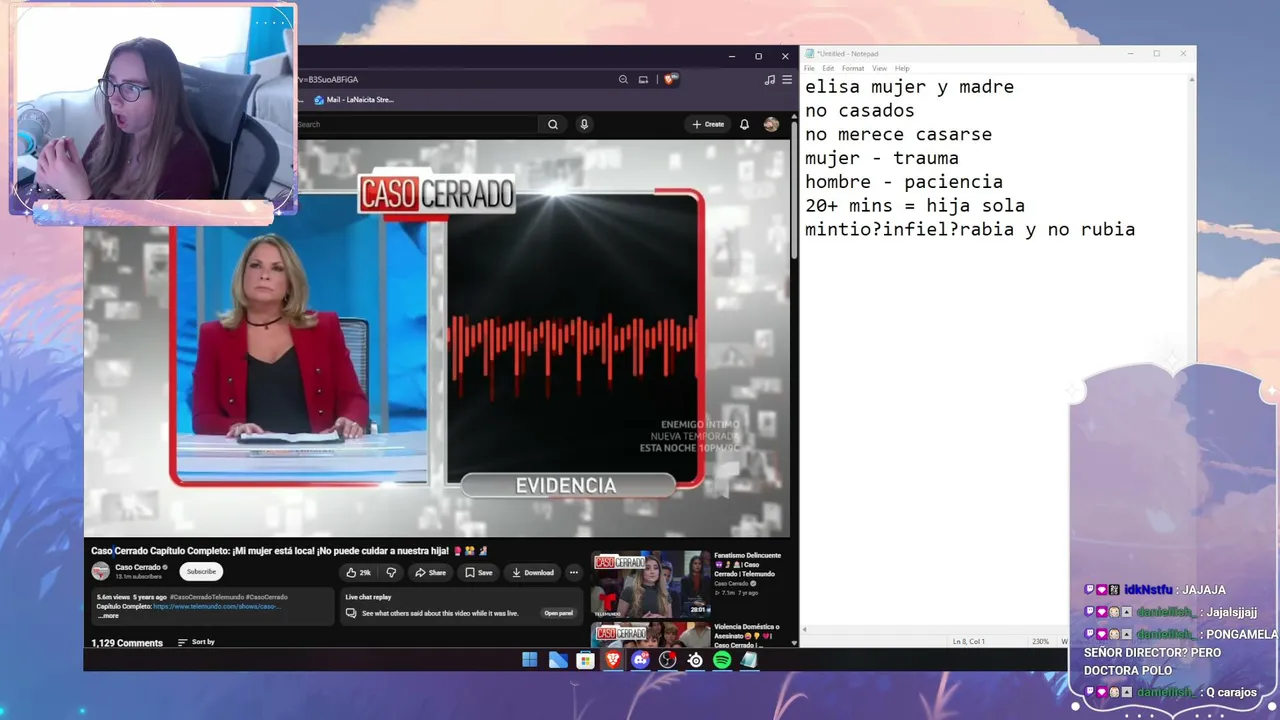Screen dimensions: 1280x720
Task: Click the Notepad line 'hombre - paciencia'
Action: [904, 182]
